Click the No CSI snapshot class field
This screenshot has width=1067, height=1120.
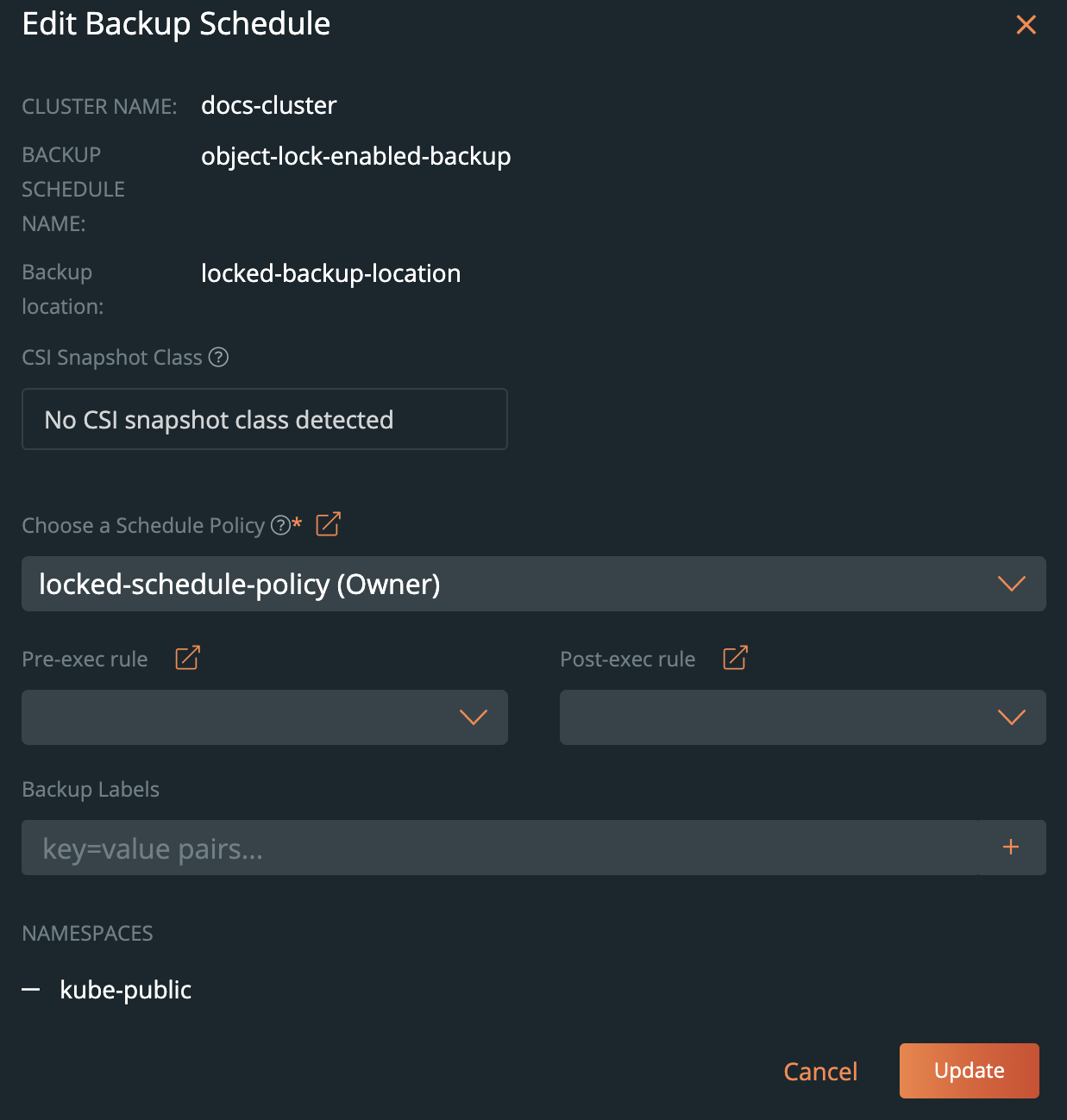[x=264, y=420]
